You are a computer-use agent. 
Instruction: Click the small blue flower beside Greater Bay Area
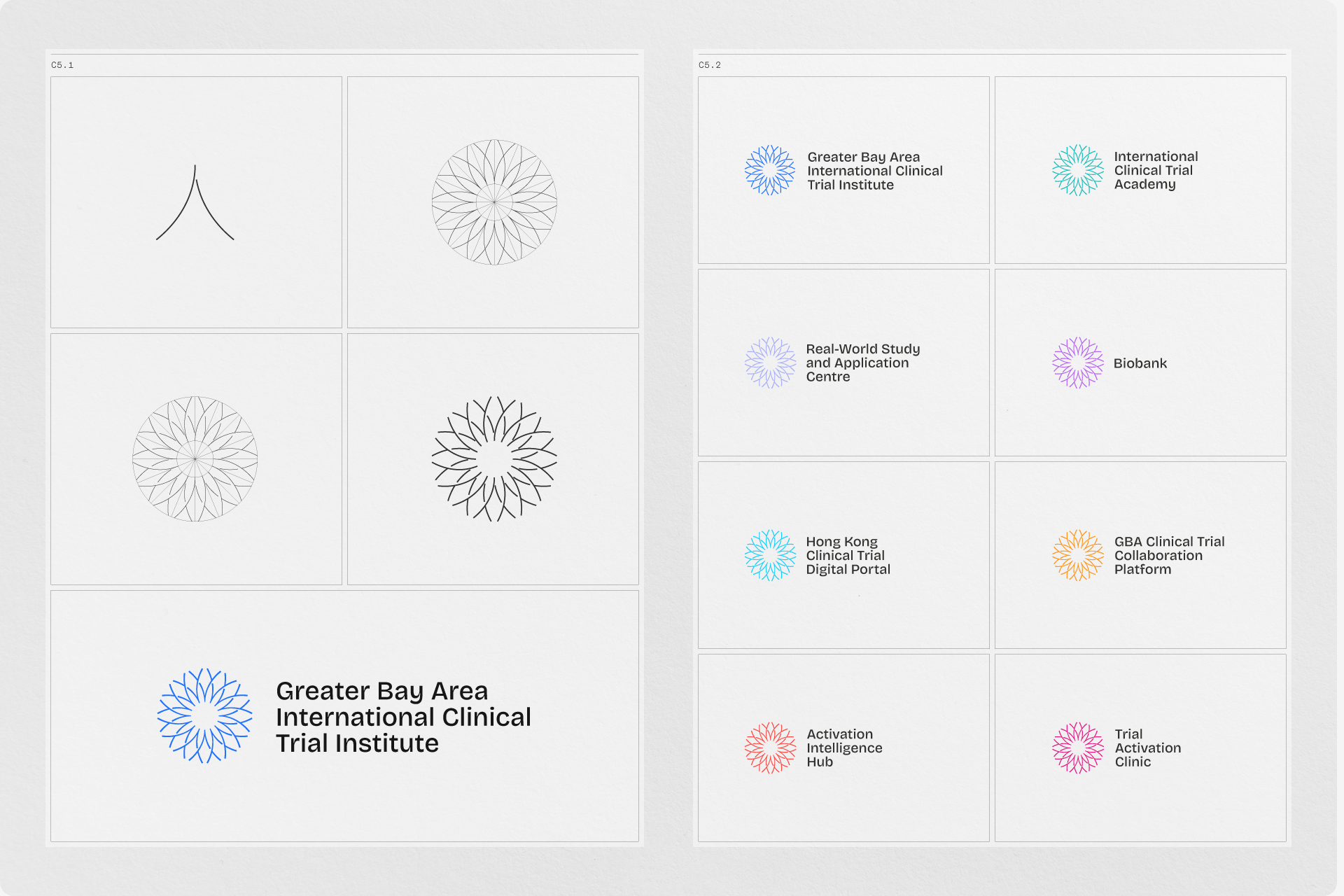tap(770, 170)
